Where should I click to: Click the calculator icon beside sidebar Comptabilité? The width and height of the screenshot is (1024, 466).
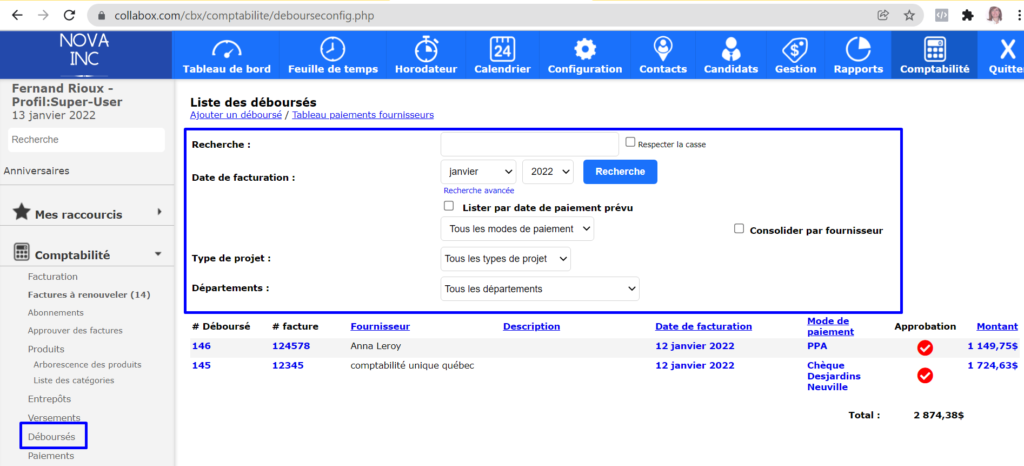22,253
